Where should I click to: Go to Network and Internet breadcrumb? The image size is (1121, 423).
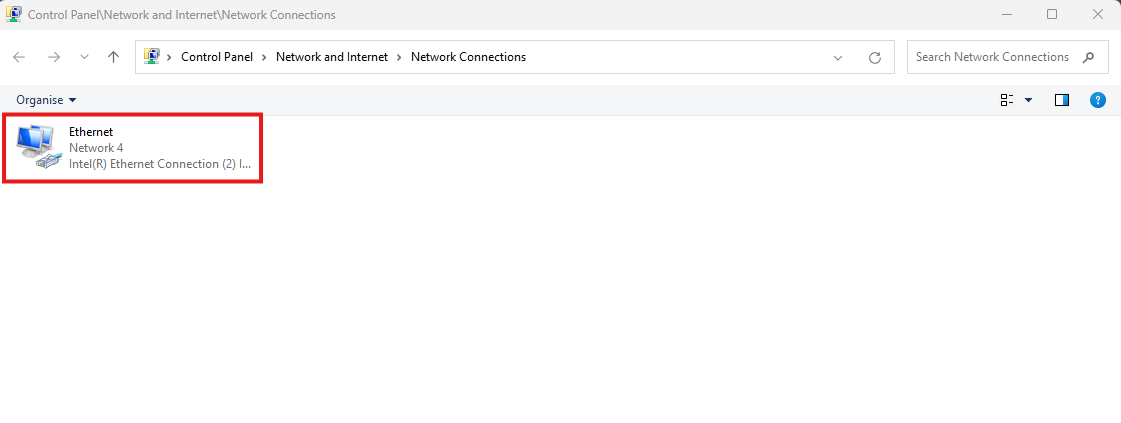pos(331,57)
